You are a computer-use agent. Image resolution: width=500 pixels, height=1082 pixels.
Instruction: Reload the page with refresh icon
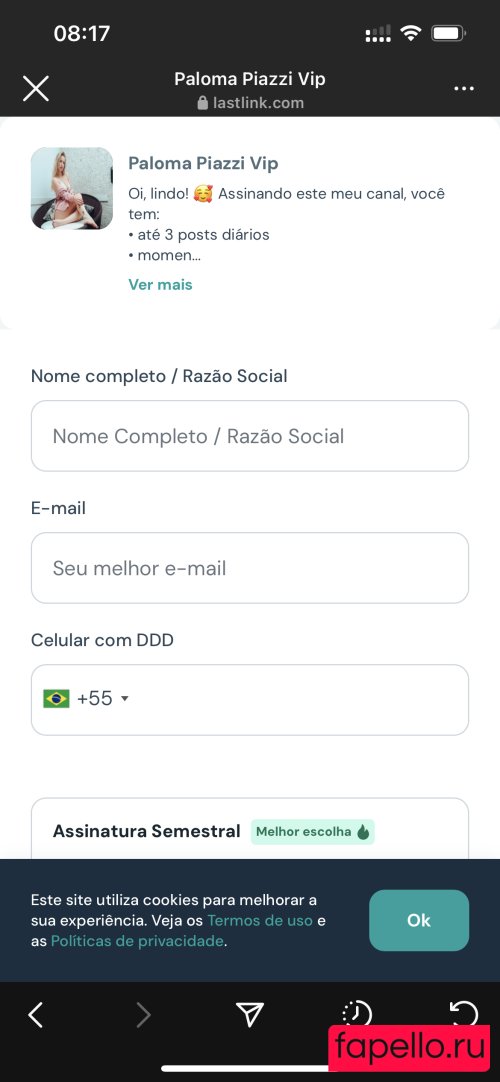click(463, 1013)
